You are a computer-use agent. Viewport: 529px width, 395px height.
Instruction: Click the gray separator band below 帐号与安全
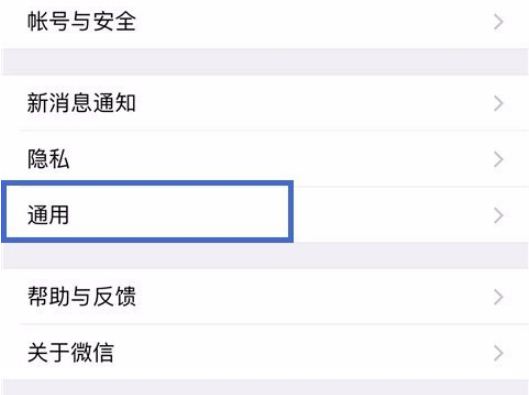pos(264,62)
